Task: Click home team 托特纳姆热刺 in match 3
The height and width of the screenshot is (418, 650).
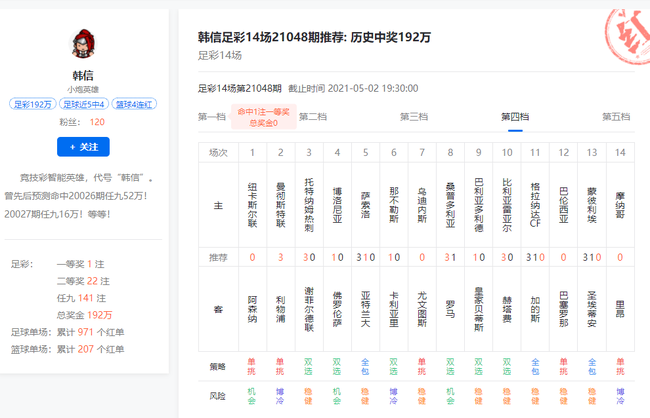Action: pos(309,205)
